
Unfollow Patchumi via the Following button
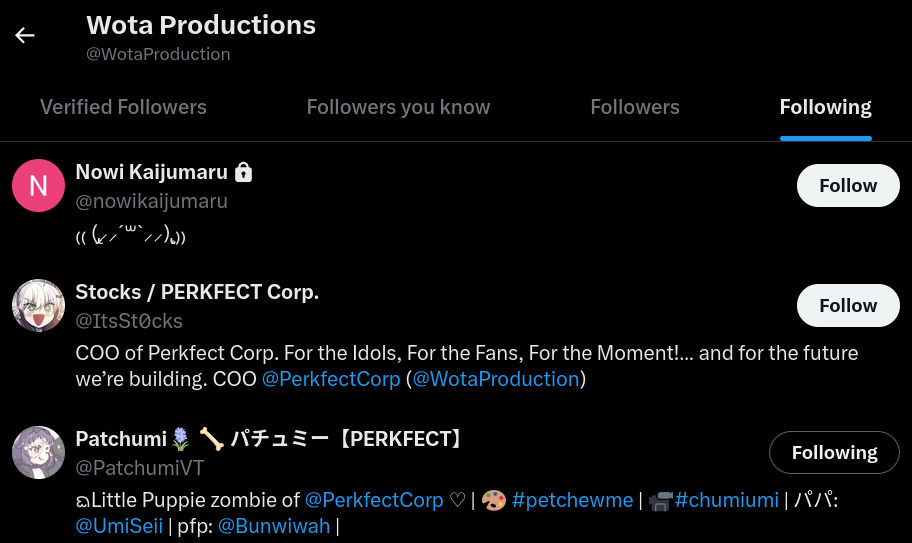coord(834,453)
